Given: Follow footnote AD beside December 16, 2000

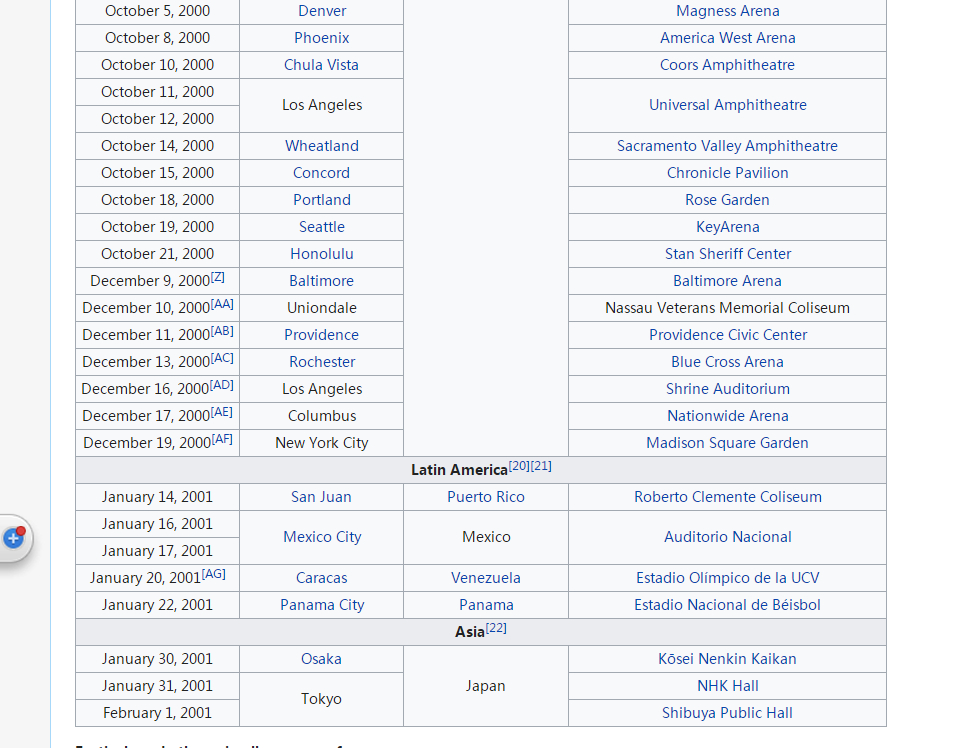Looking at the screenshot, I should point(222,385).
